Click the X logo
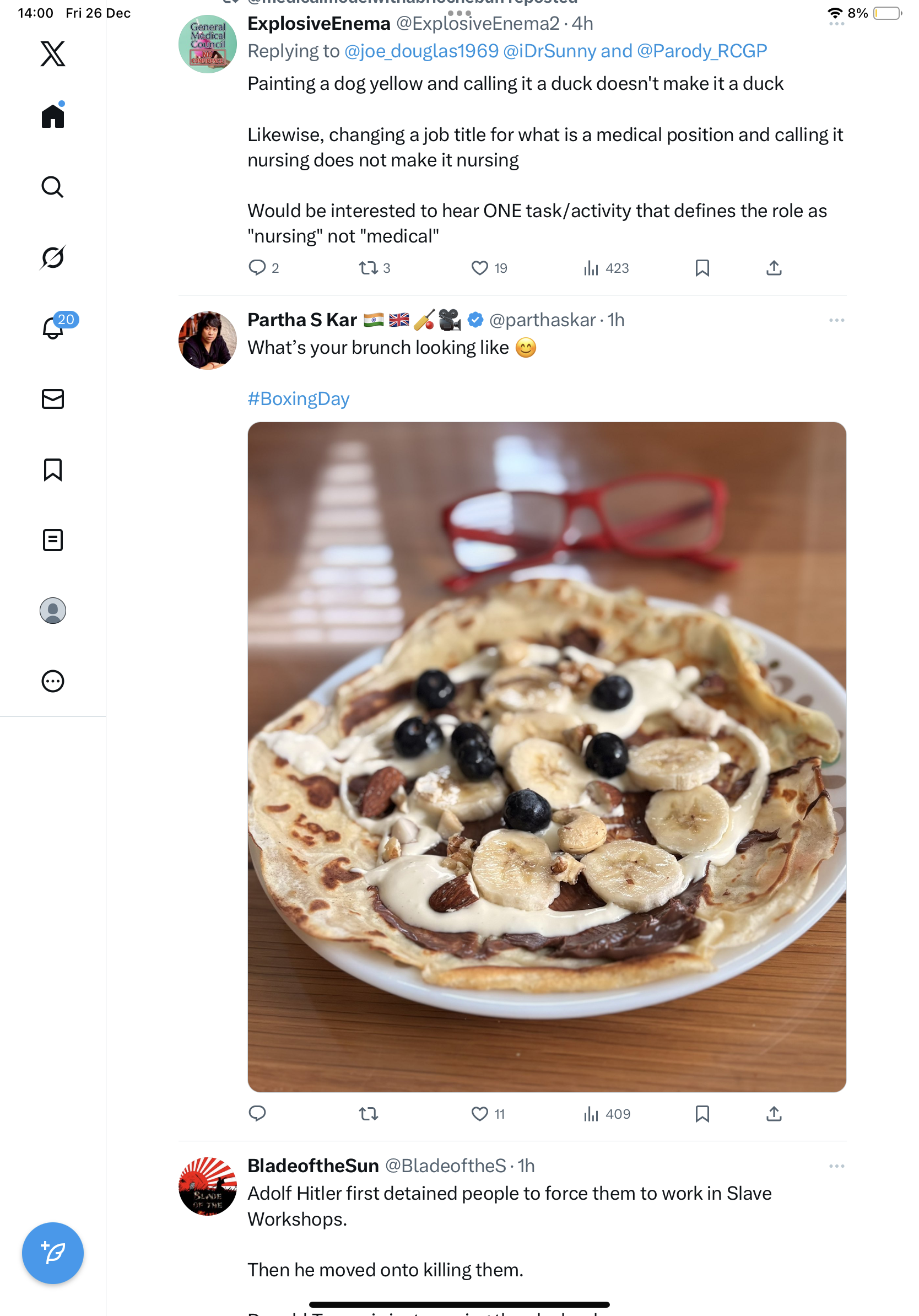Viewport: 919px width, 1316px height. (53, 54)
